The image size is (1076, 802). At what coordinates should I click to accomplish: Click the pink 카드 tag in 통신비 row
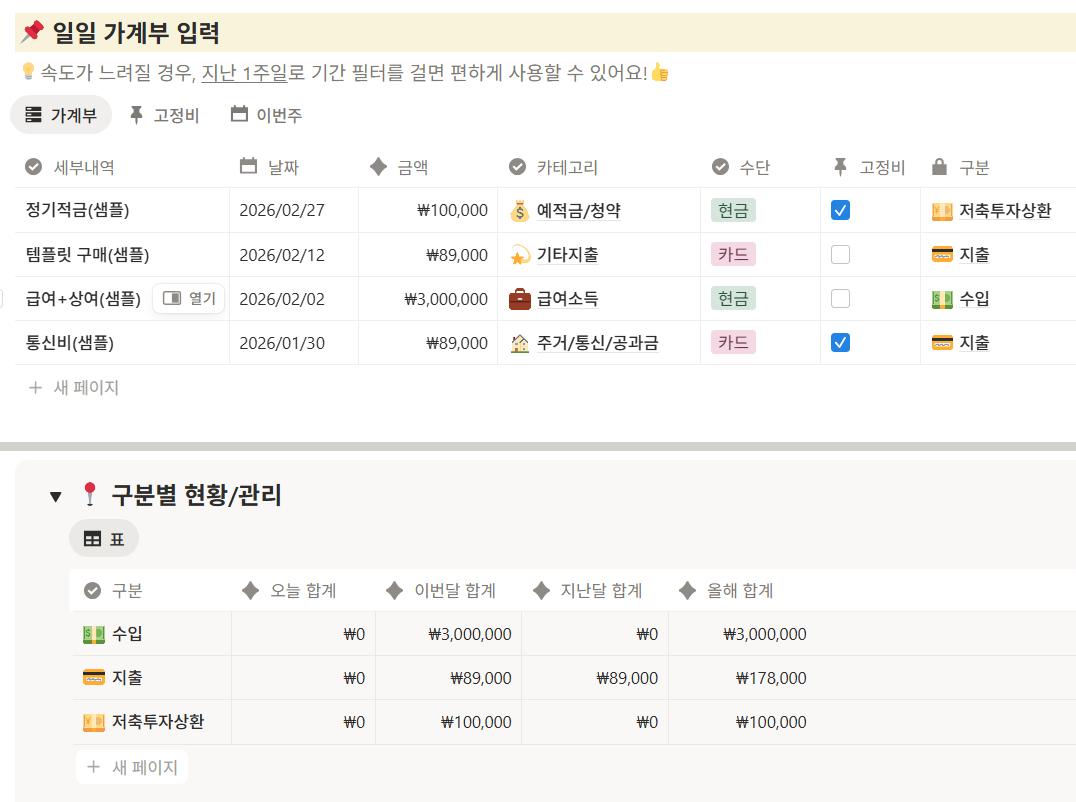pos(733,342)
